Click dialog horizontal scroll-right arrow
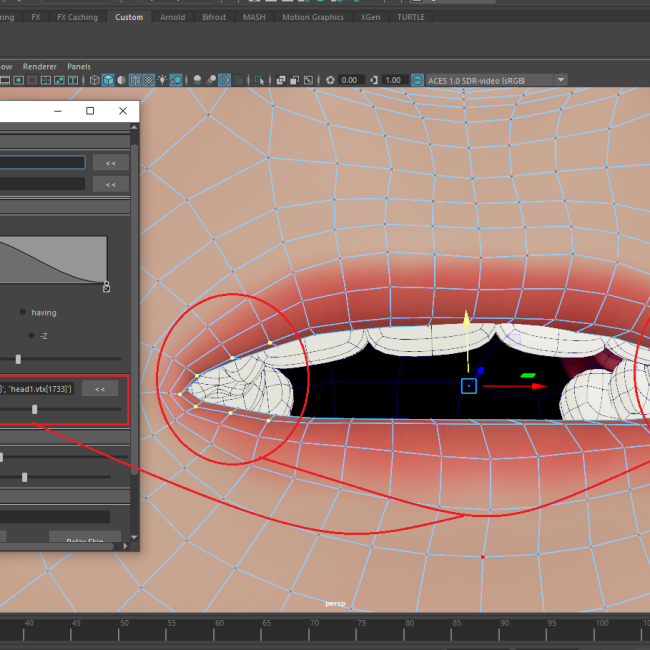The image size is (650, 650). (x=125, y=546)
